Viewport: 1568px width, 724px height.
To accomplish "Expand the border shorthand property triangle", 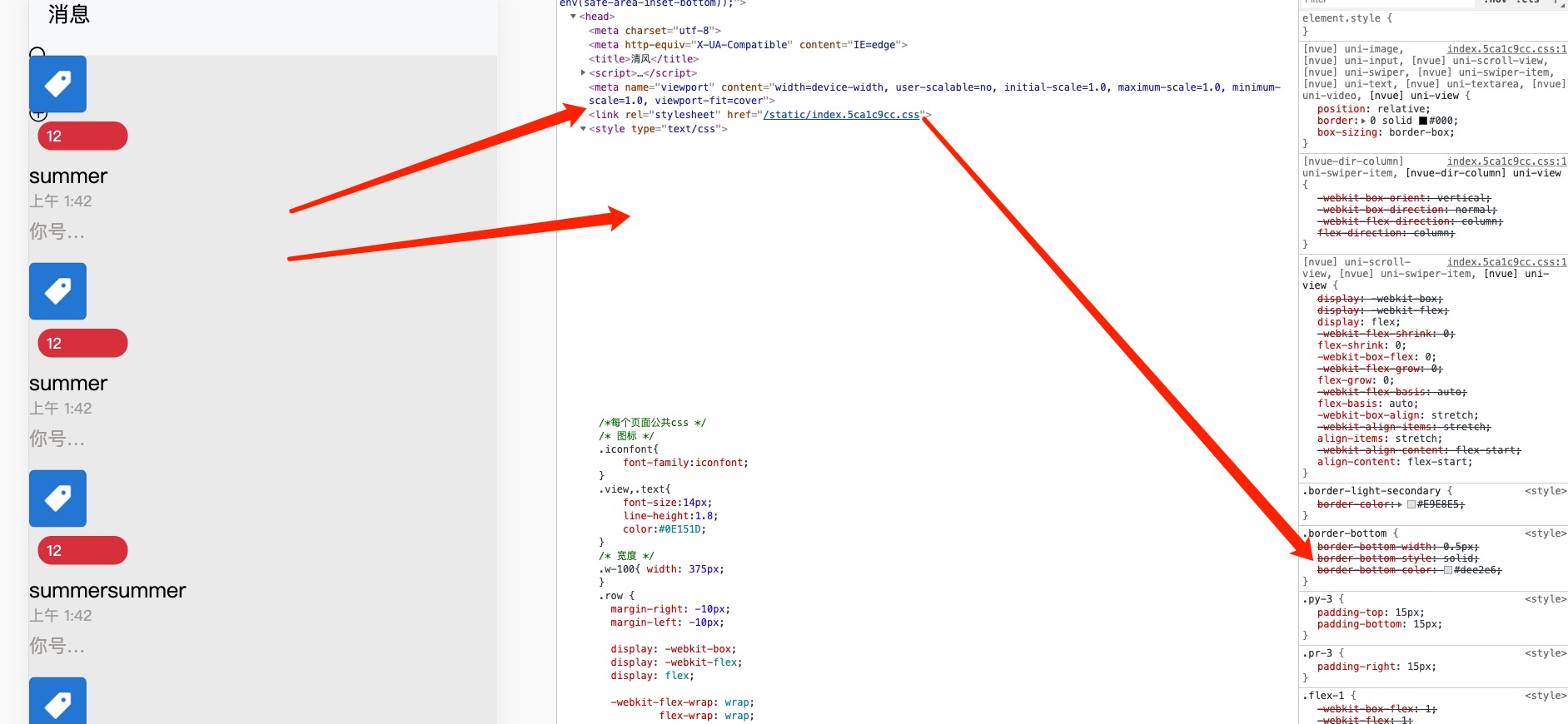I will pyautogui.click(x=1362, y=121).
